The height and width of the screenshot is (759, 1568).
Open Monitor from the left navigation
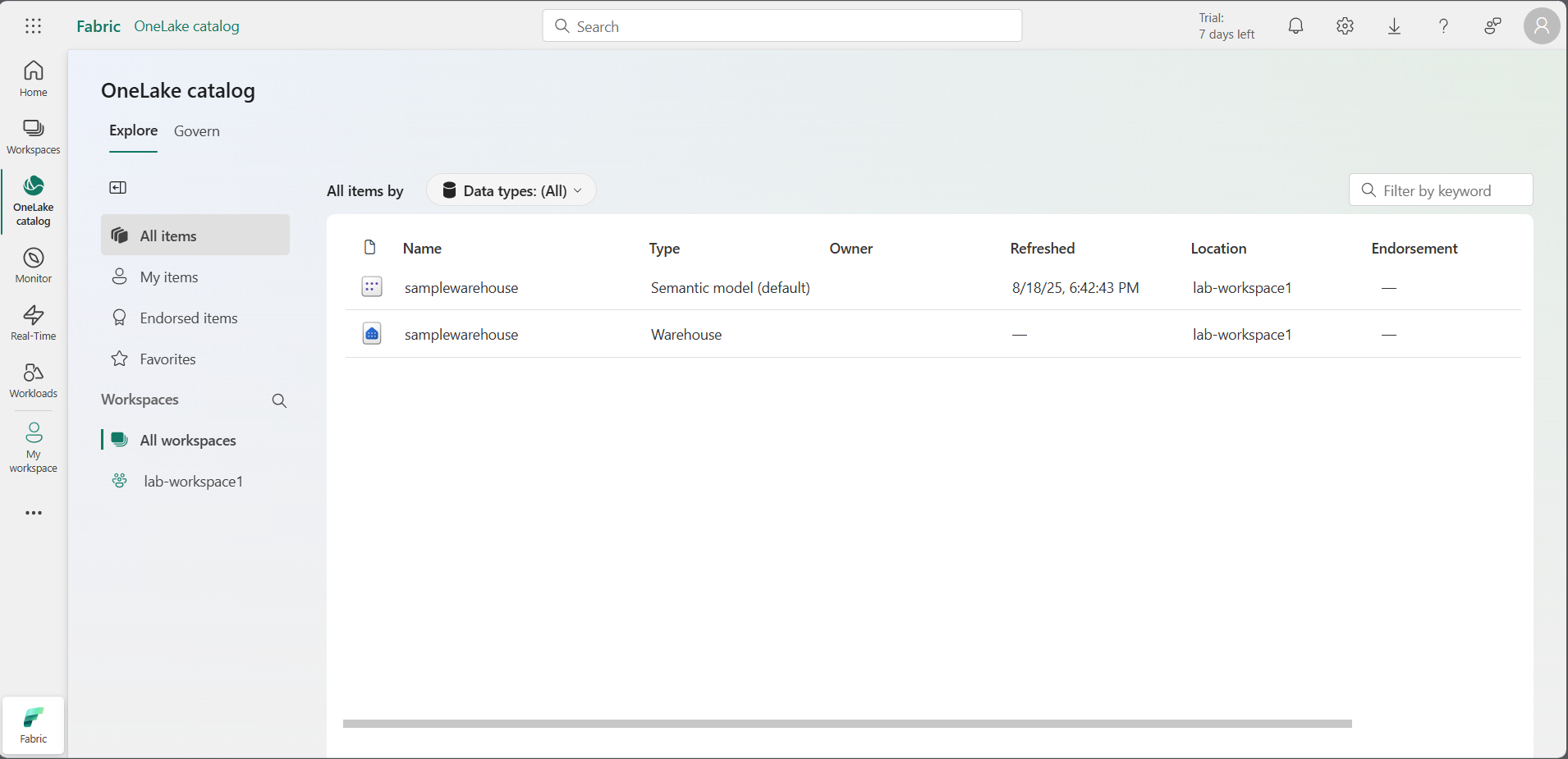(x=33, y=266)
